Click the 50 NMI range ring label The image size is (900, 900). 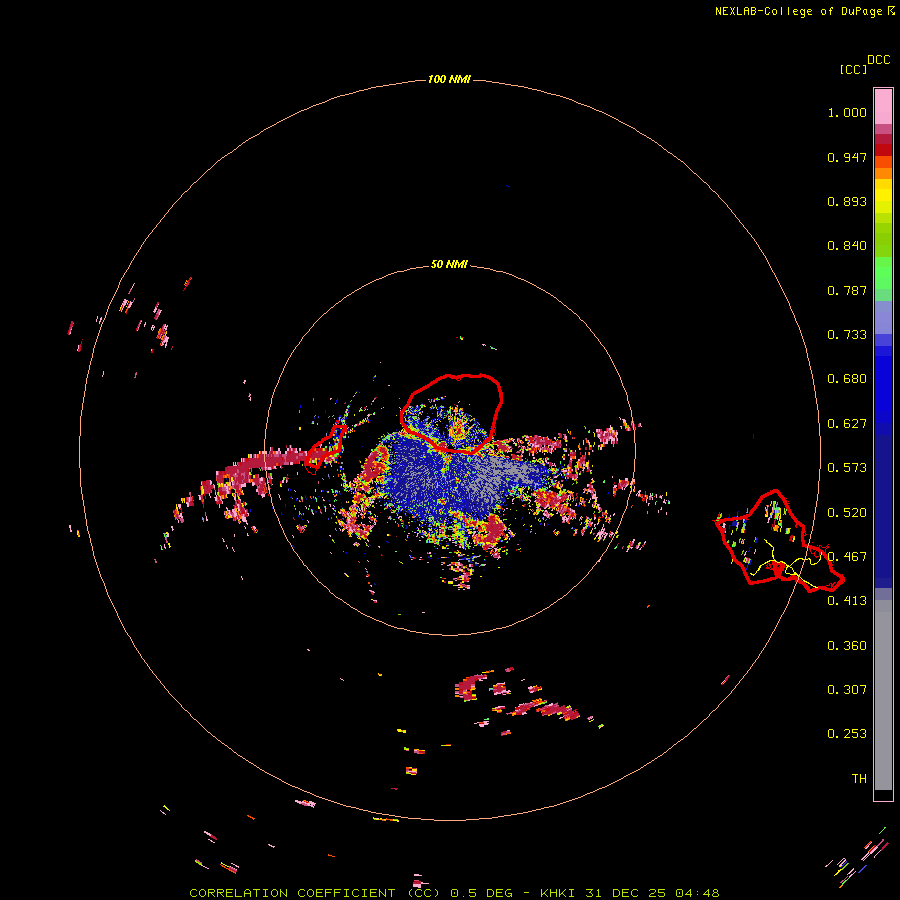[x=449, y=264]
